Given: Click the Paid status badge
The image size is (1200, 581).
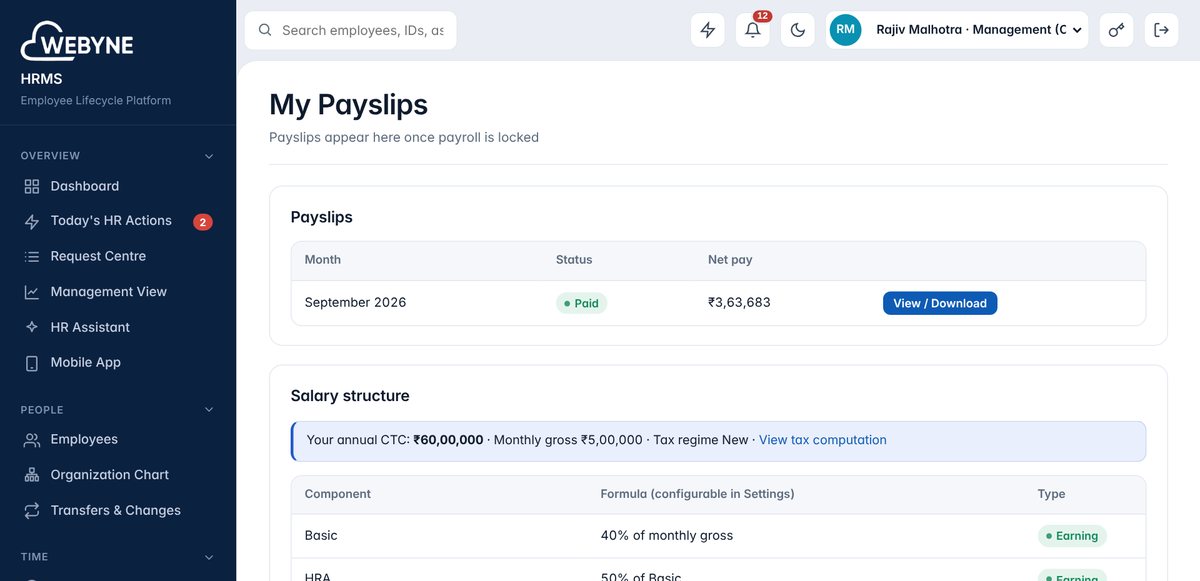Looking at the screenshot, I should [581, 303].
